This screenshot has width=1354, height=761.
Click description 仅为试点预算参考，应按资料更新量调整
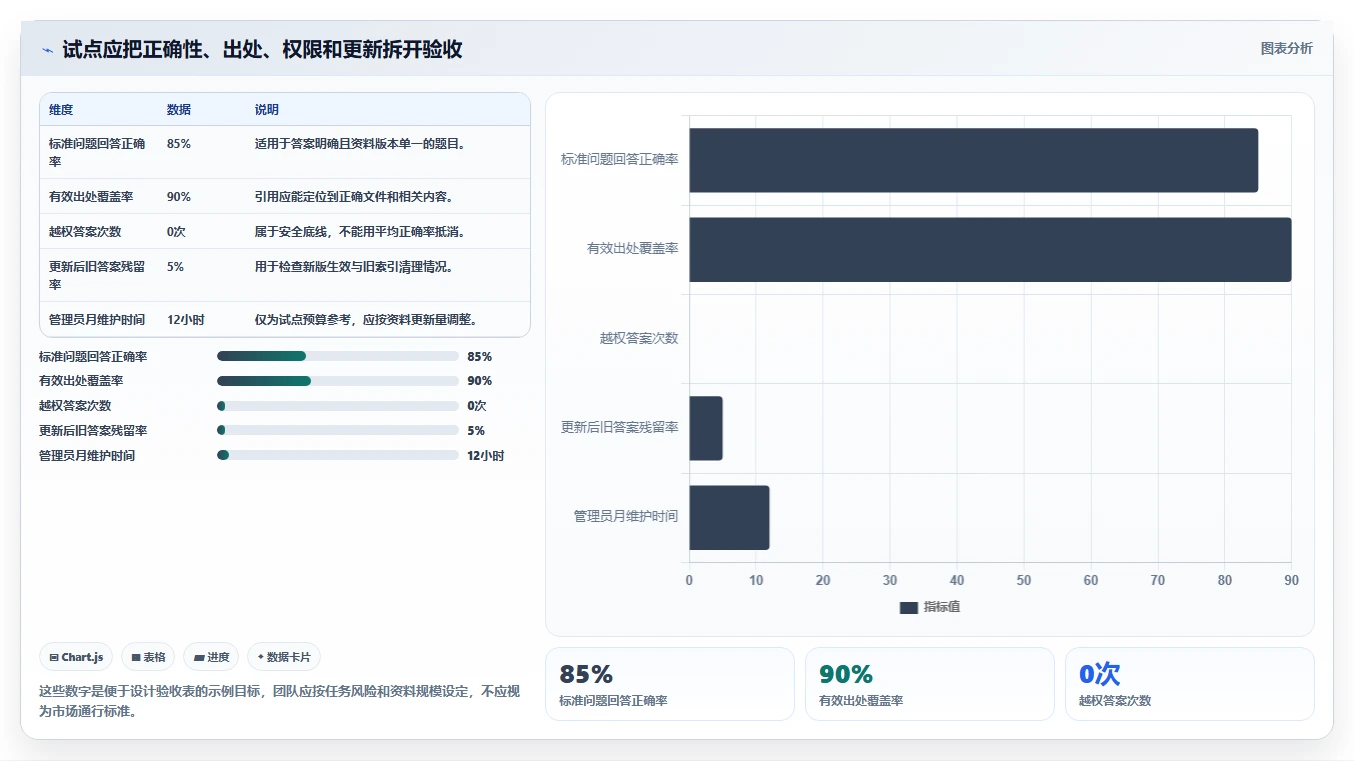pos(366,320)
